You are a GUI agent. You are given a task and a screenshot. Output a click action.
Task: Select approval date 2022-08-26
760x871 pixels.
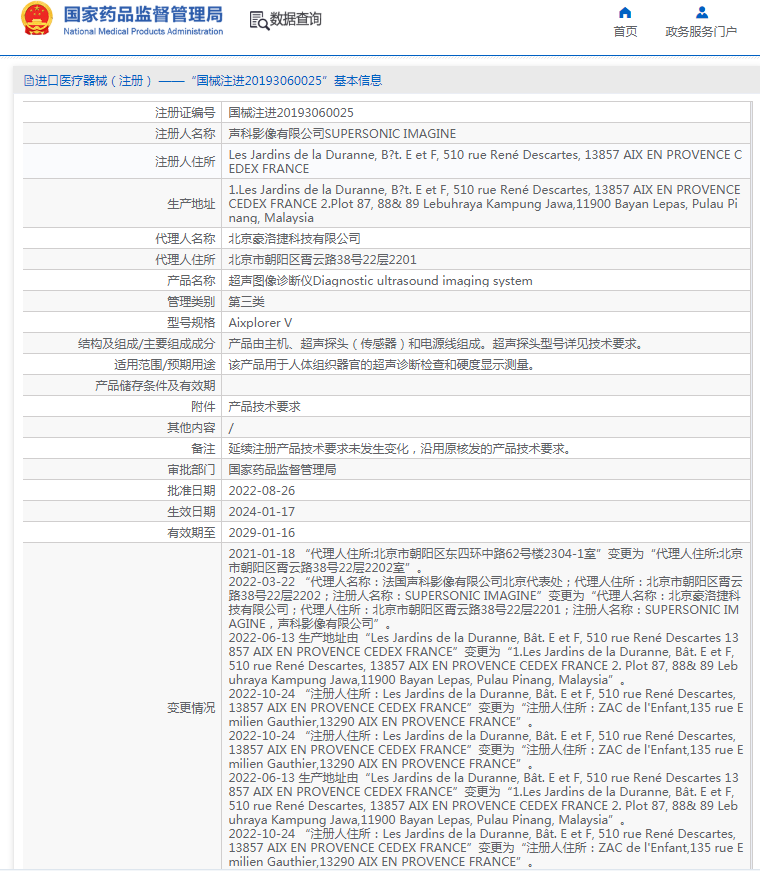[x=262, y=491]
